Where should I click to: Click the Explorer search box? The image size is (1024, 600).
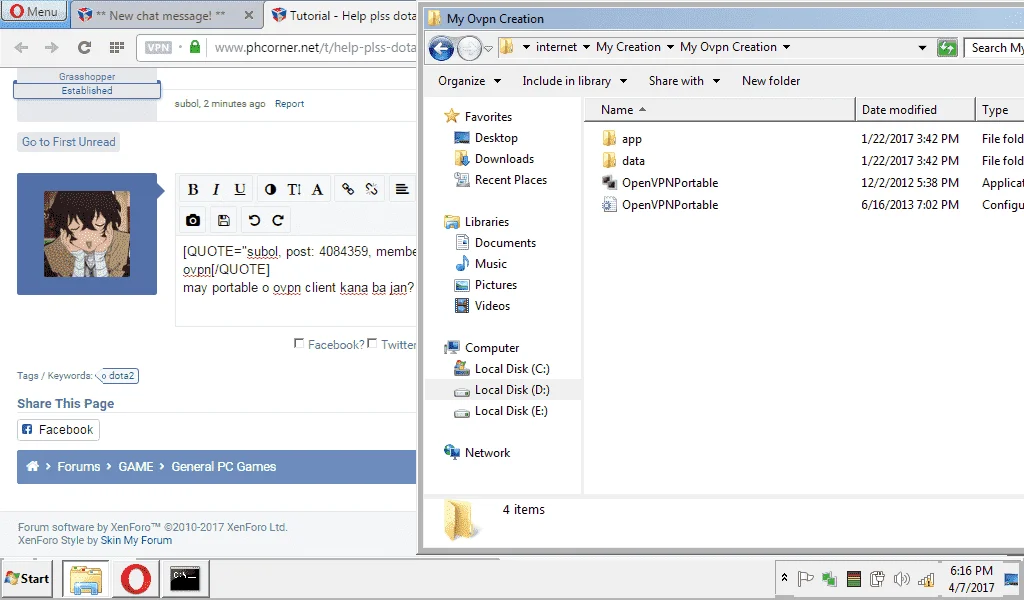pos(994,48)
